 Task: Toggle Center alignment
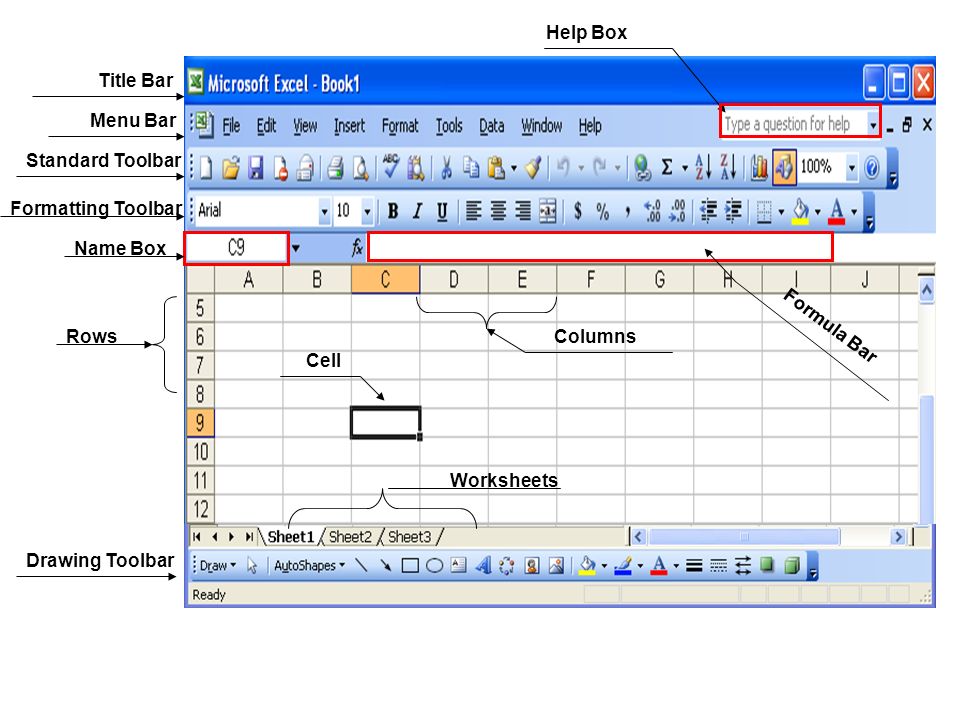point(498,211)
